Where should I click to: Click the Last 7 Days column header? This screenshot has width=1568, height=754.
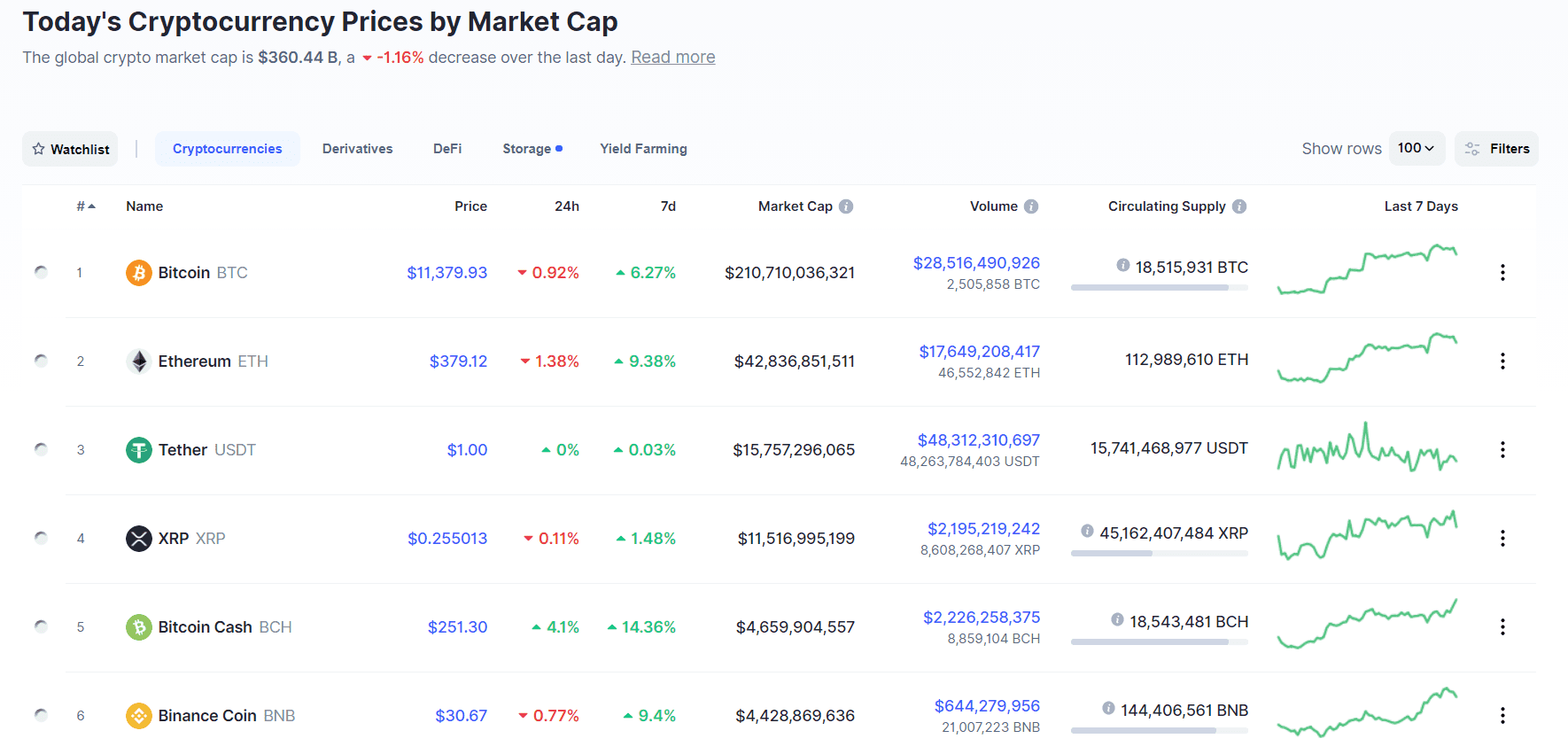coord(1421,206)
